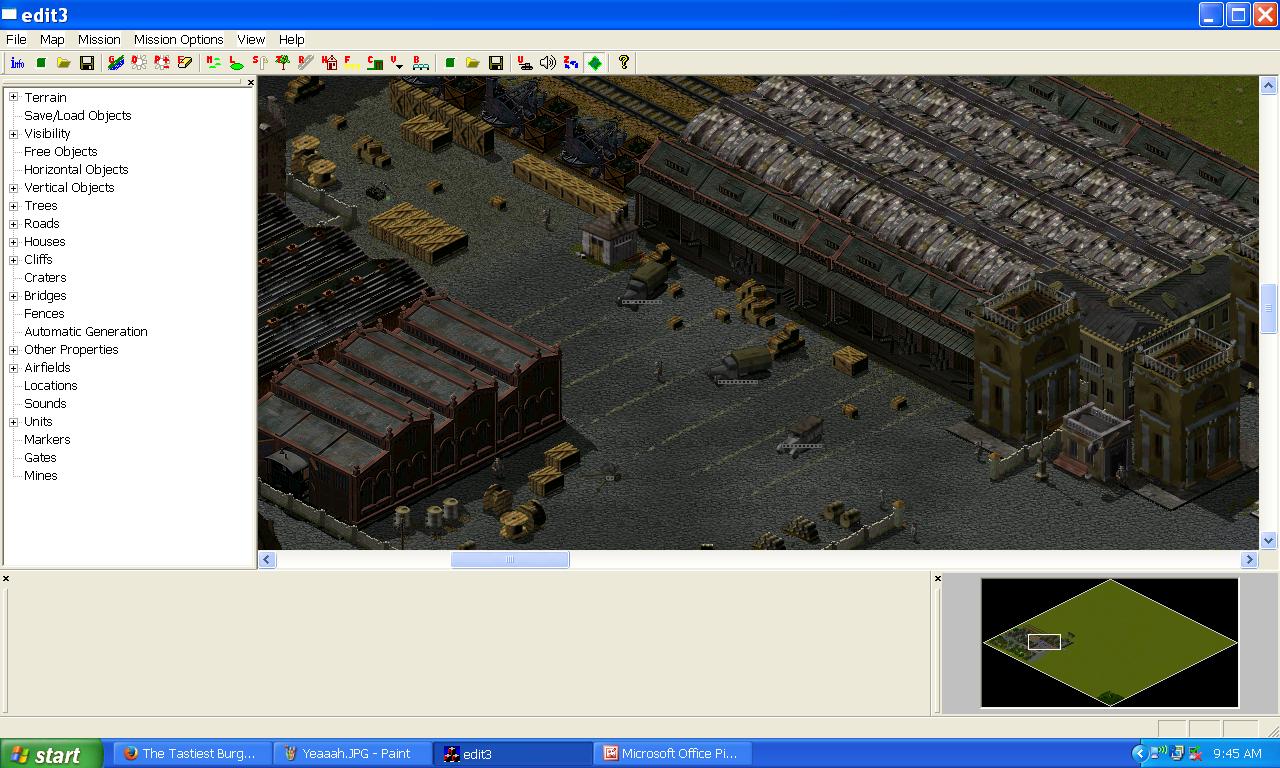Expand the Vertical Objects tree node
Screen dimensions: 1280x768
pos(14,187)
